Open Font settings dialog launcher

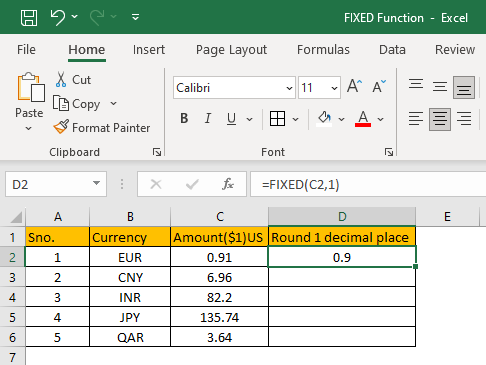pos(389,152)
